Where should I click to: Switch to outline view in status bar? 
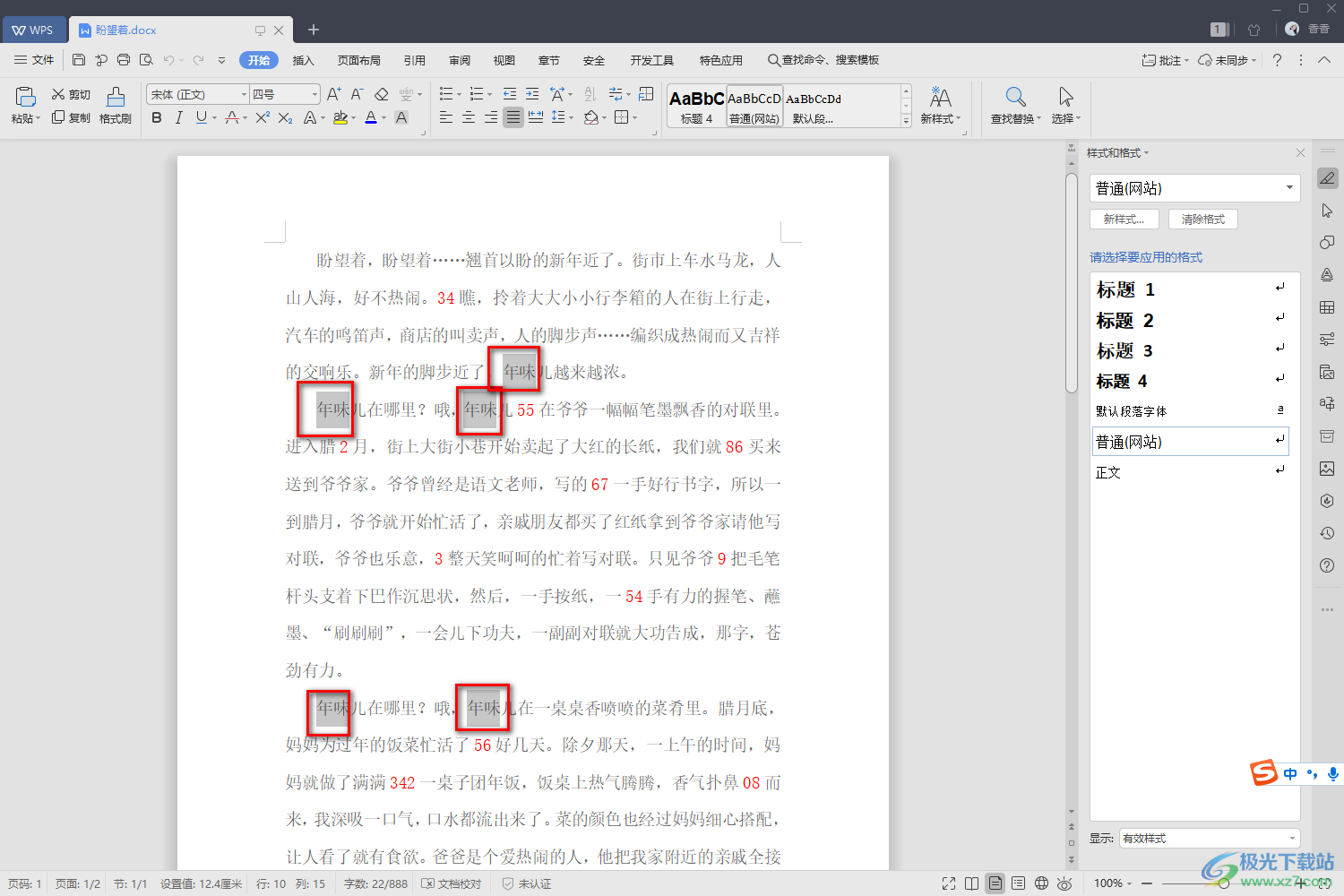pos(1019,883)
